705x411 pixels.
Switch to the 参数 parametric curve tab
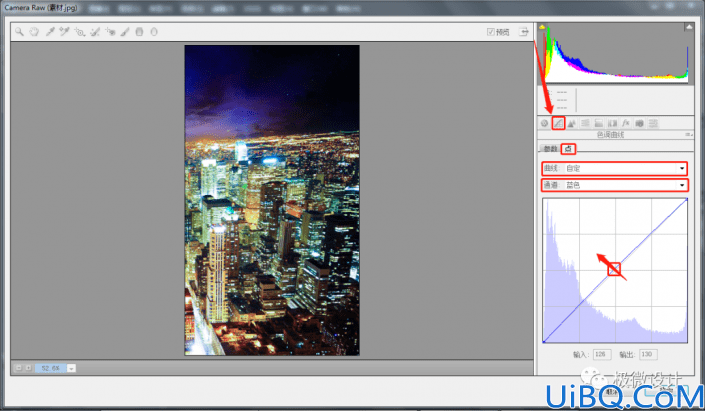tap(550, 148)
